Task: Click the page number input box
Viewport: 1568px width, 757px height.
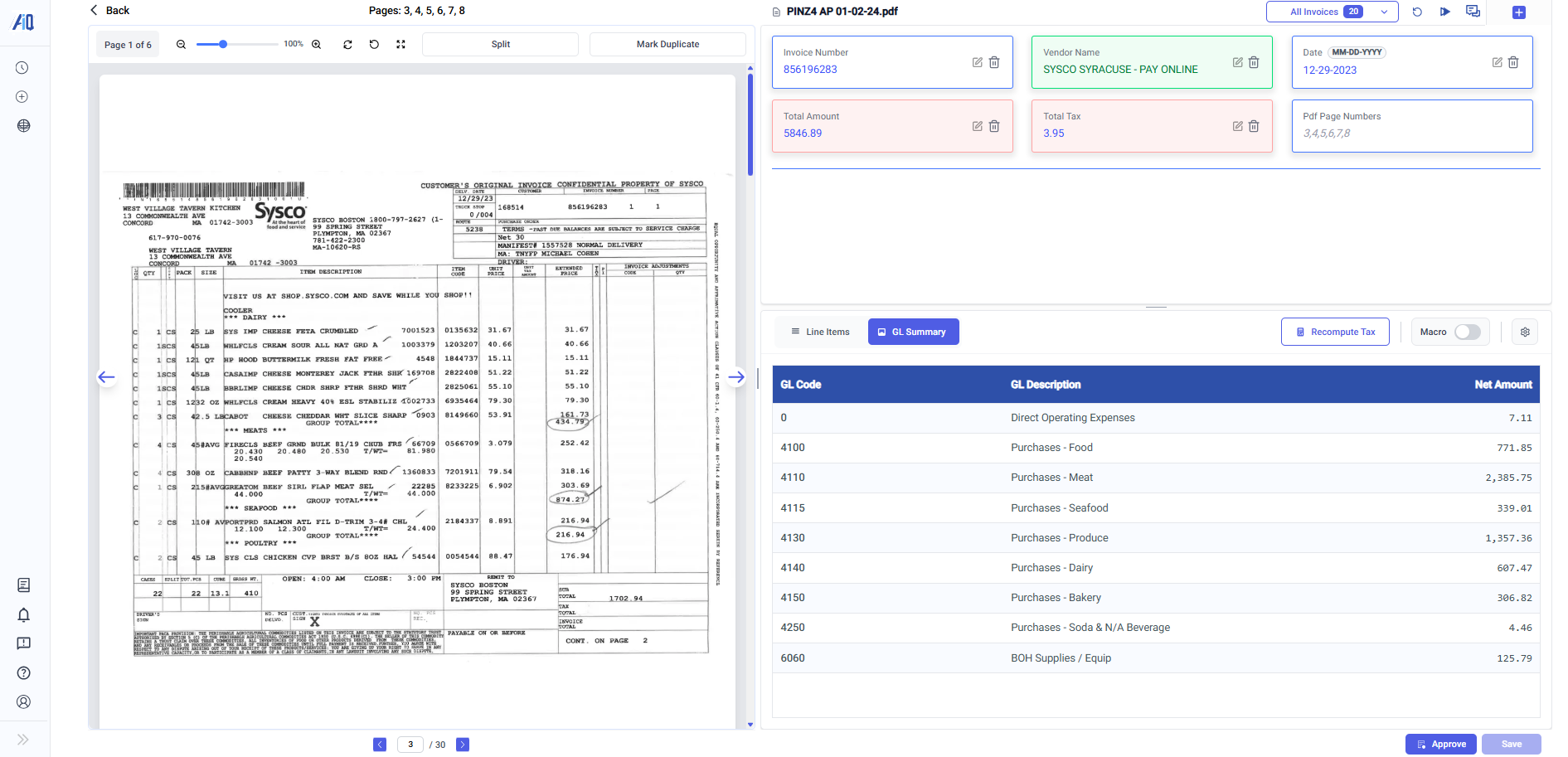Action: [410, 745]
